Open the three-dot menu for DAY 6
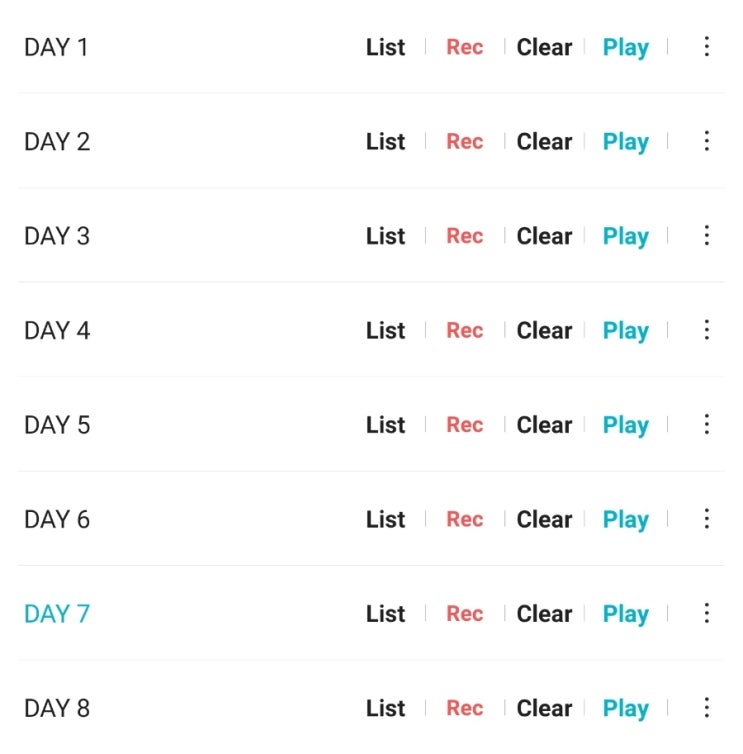This screenshot has width=743, height=754. pos(706,519)
